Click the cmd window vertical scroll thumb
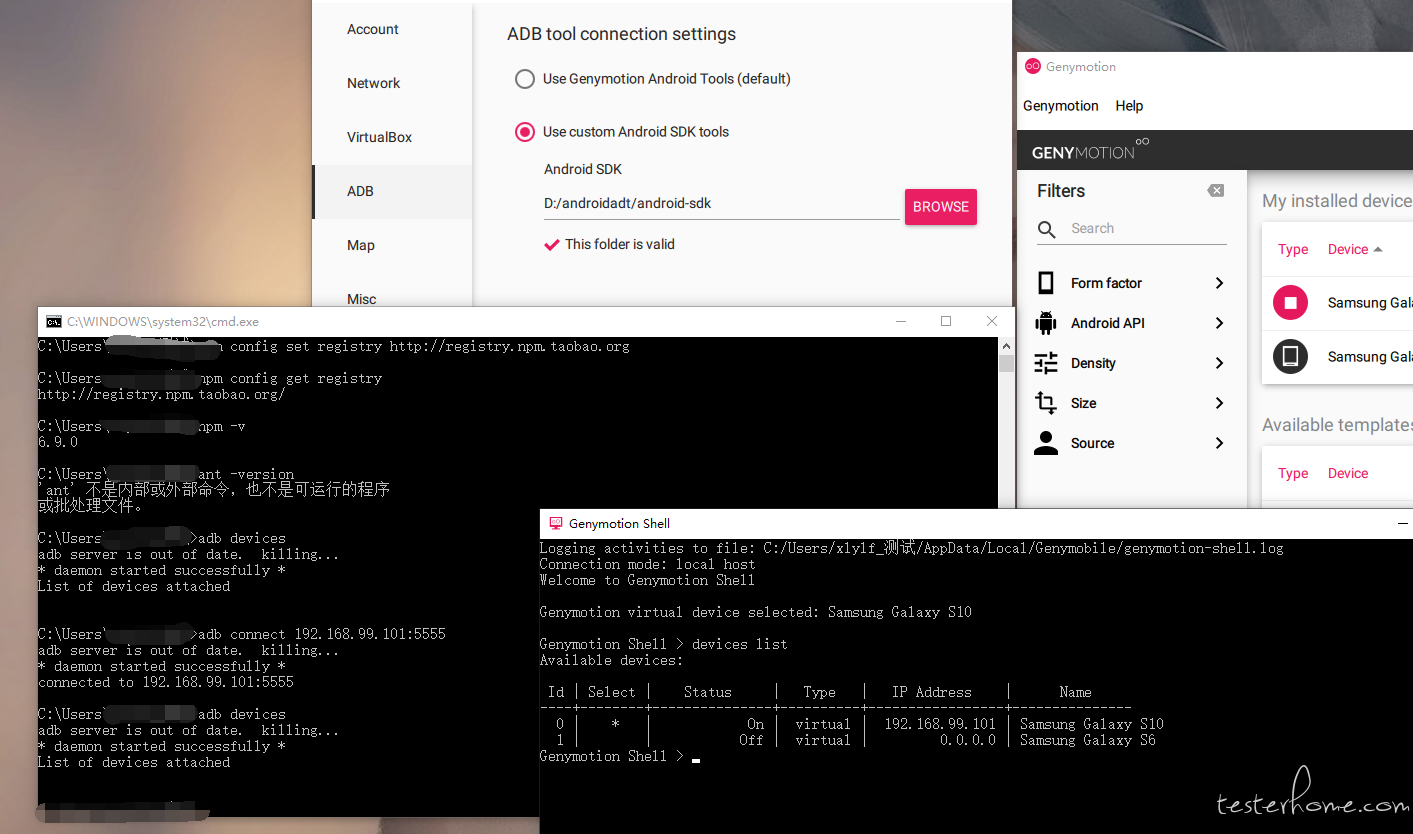Image resolution: width=1413 pixels, height=834 pixels. click(1007, 364)
